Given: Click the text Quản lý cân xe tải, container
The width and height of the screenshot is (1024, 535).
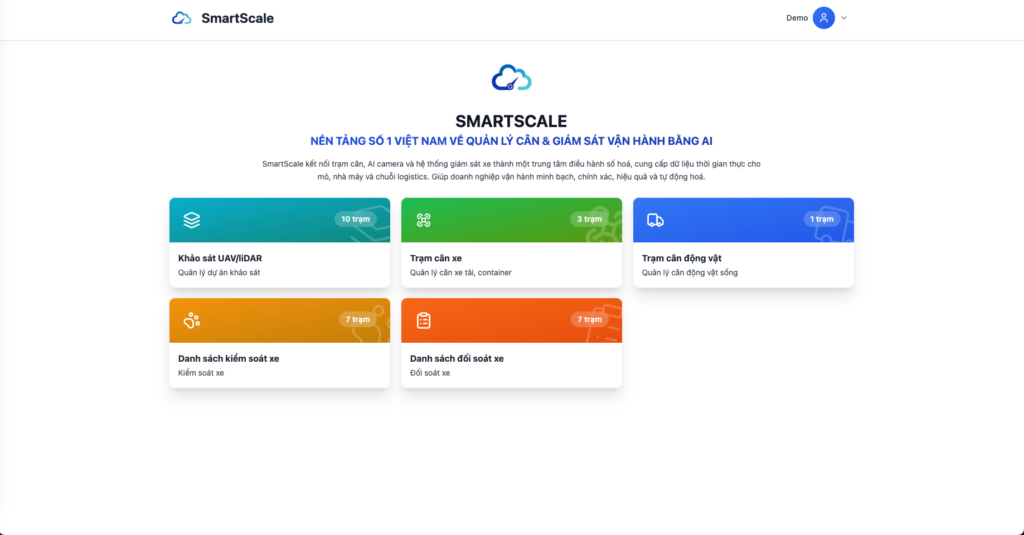Looking at the screenshot, I should [460, 272].
